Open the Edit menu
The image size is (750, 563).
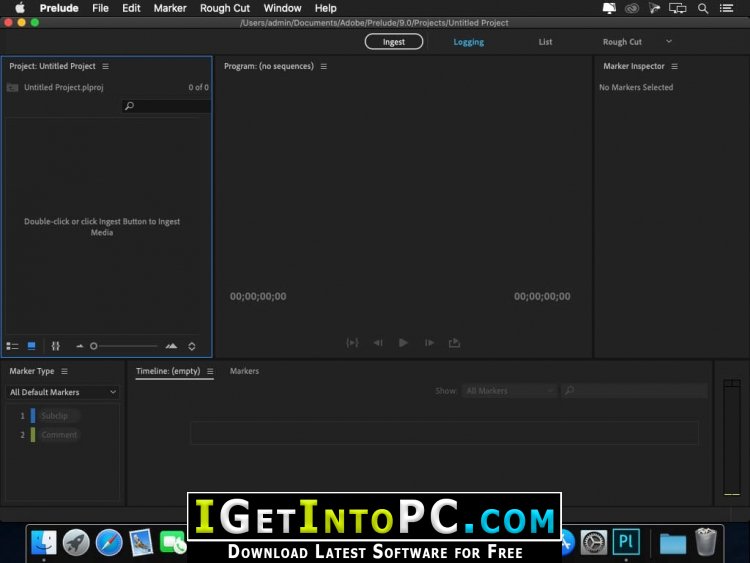point(131,8)
